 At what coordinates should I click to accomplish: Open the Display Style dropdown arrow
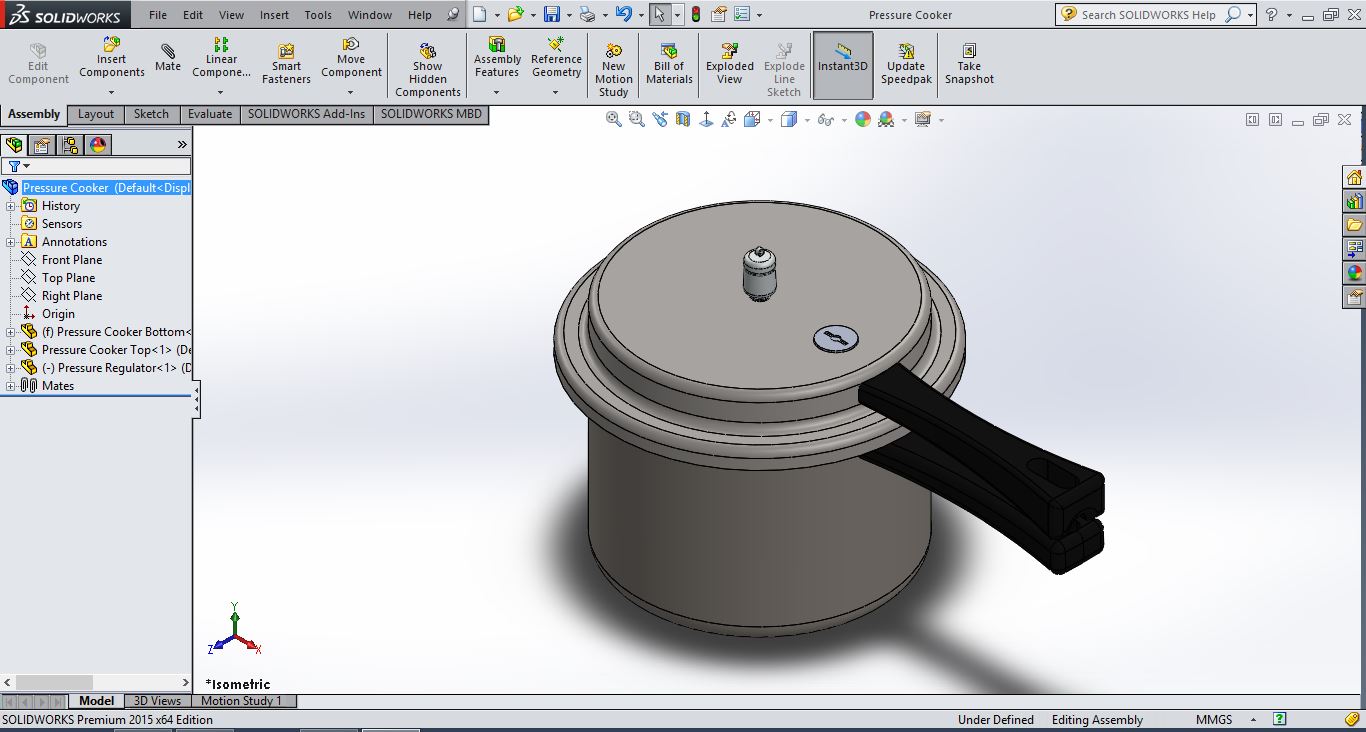pyautogui.click(x=807, y=120)
